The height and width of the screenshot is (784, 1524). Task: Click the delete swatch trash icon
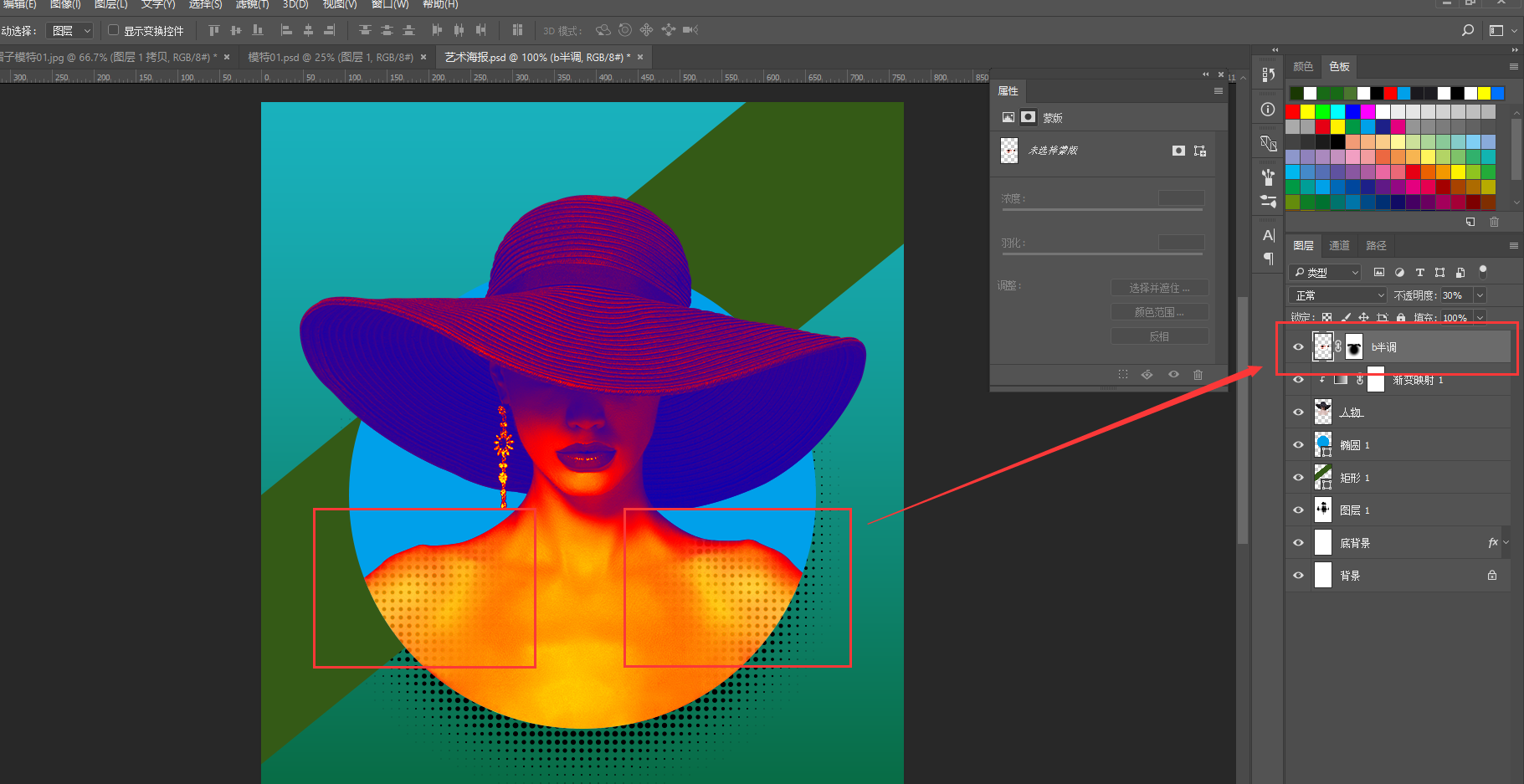point(1494,222)
